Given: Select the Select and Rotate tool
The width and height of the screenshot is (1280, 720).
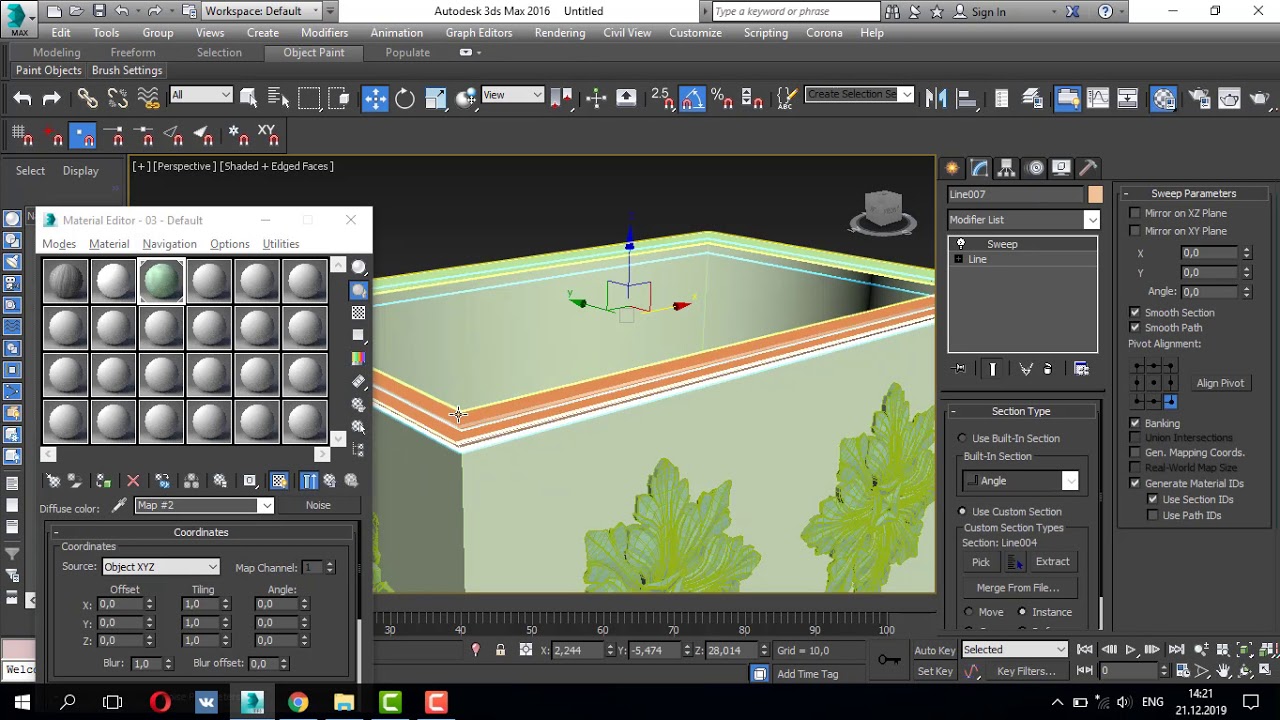Looking at the screenshot, I should 405,98.
